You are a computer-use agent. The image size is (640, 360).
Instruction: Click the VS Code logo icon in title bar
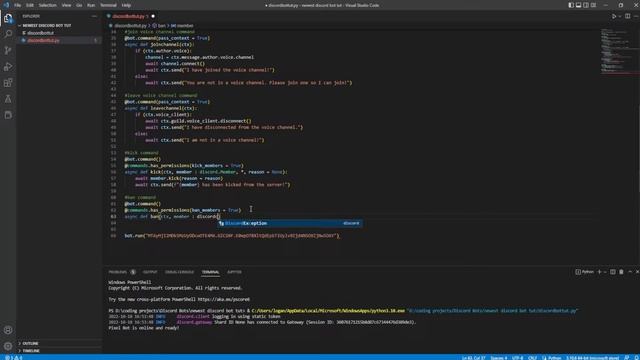6,5
